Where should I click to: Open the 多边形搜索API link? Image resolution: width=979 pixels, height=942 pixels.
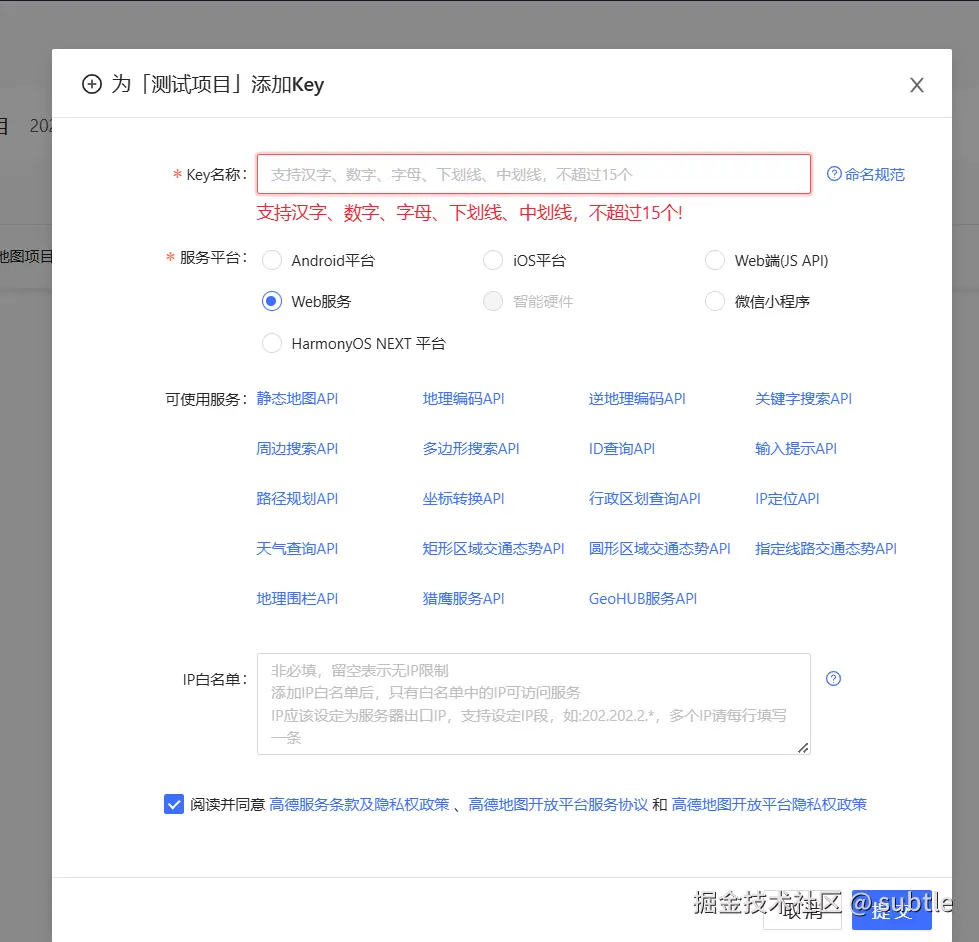pyautogui.click(x=471, y=449)
